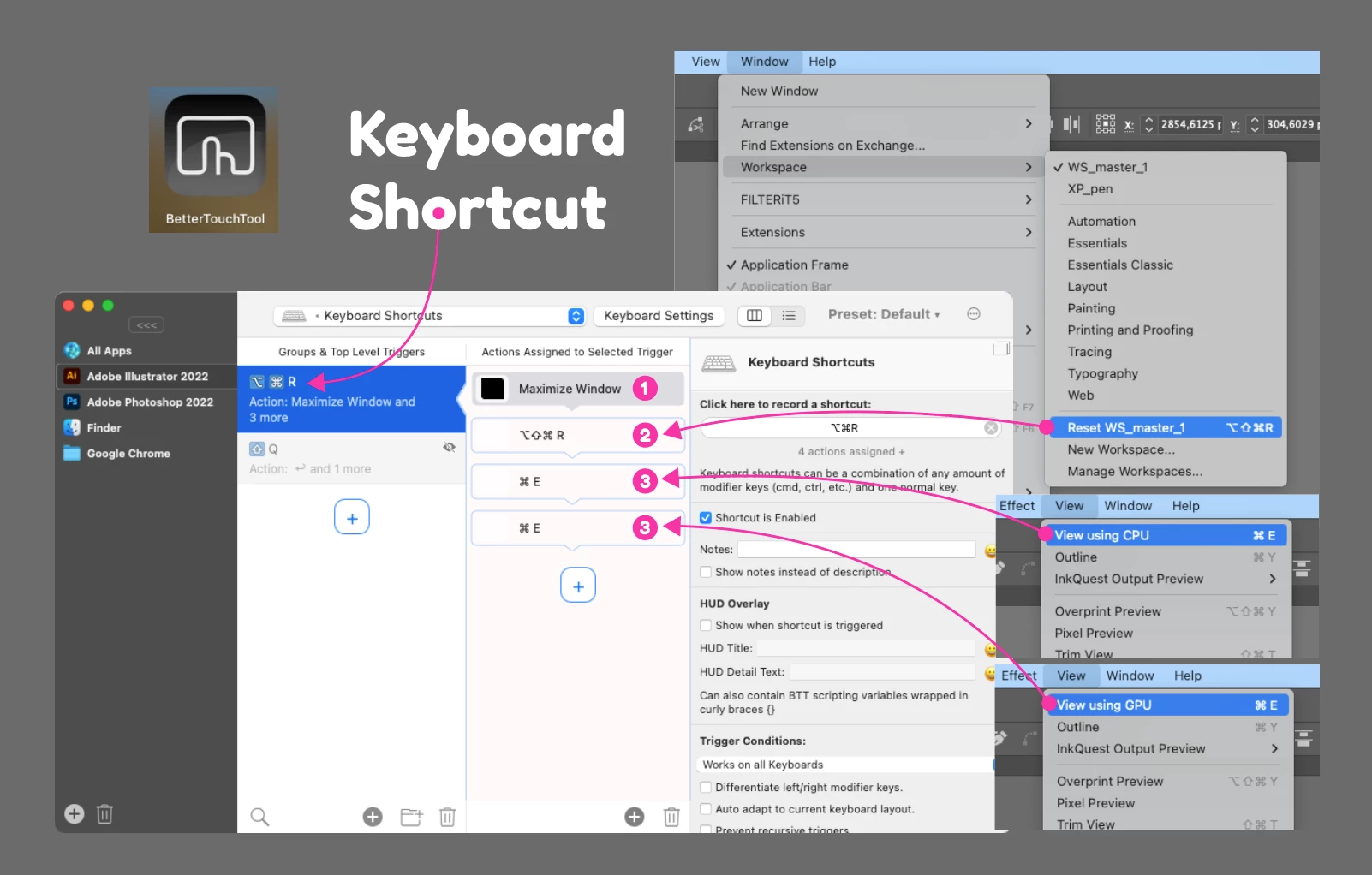Viewport: 1372px width, 875px height.
Task: Toggle Application Frame in the Window menu
Action: coord(883,265)
